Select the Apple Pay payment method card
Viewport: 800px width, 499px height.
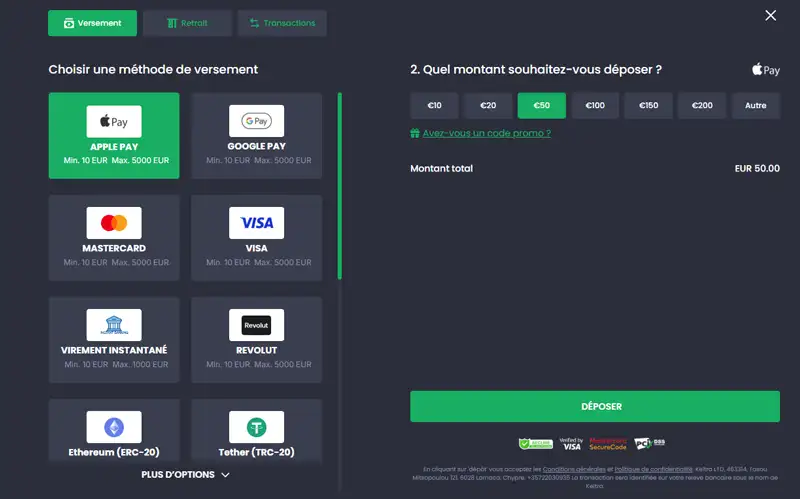coord(114,136)
